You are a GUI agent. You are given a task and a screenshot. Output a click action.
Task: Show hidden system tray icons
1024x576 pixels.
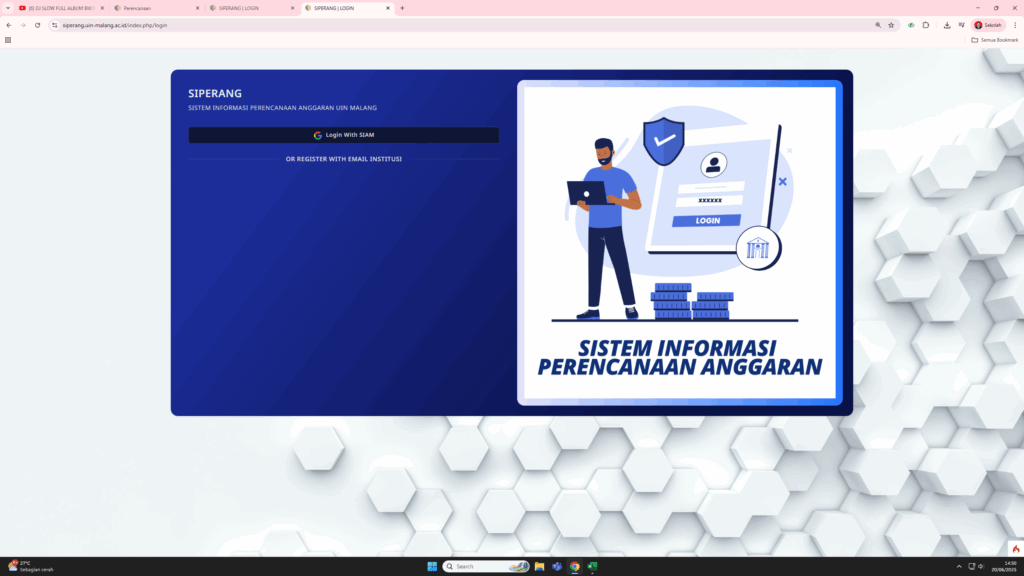958,566
